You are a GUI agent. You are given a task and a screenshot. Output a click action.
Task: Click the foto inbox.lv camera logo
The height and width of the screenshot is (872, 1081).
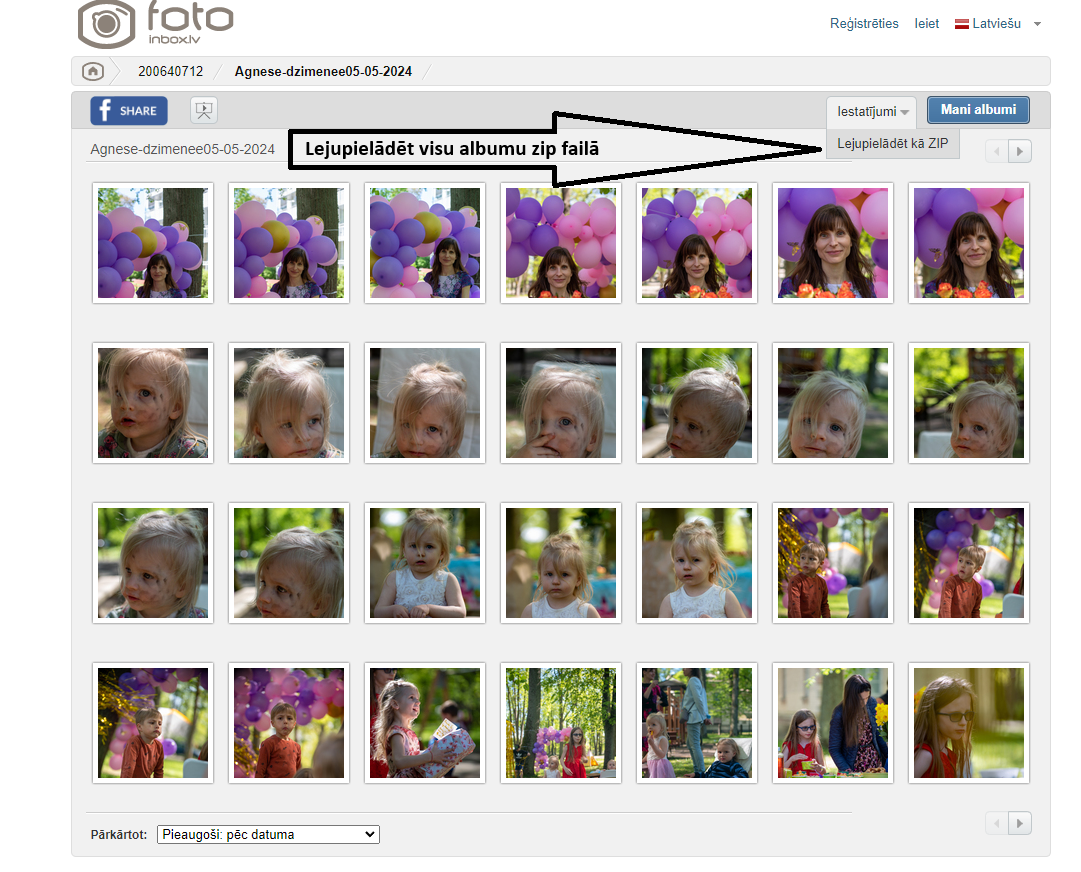[154, 24]
